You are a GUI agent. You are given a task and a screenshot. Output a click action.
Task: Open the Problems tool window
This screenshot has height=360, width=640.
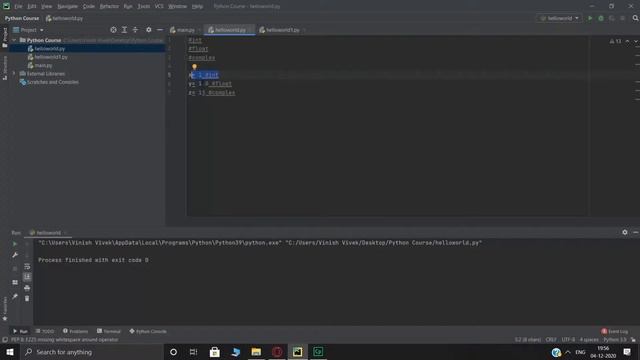(x=76, y=331)
